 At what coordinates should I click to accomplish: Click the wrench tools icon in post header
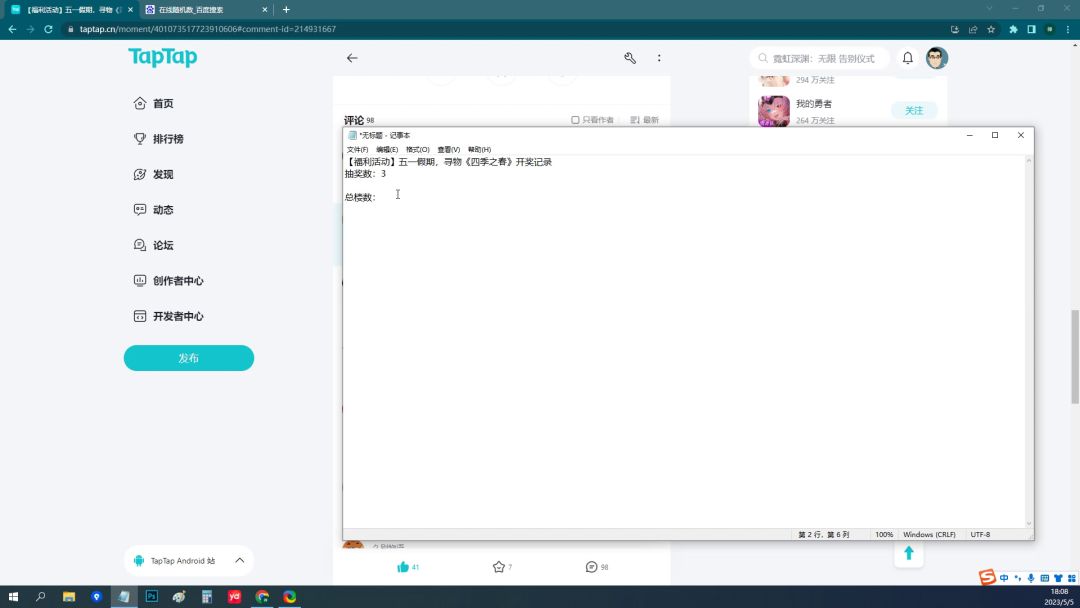click(630, 58)
